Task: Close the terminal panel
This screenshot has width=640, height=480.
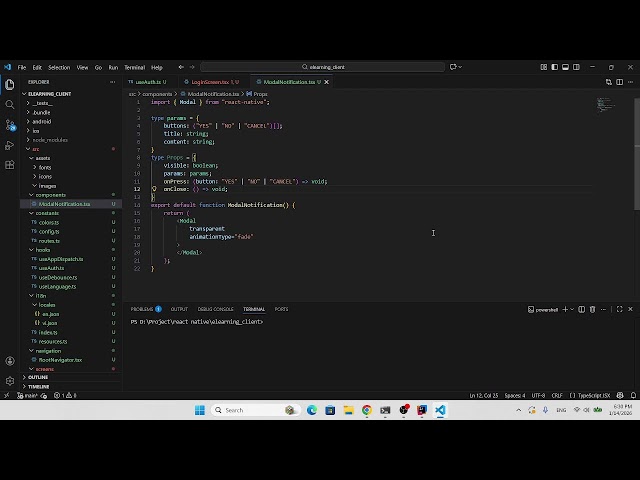Action: coord(631,309)
